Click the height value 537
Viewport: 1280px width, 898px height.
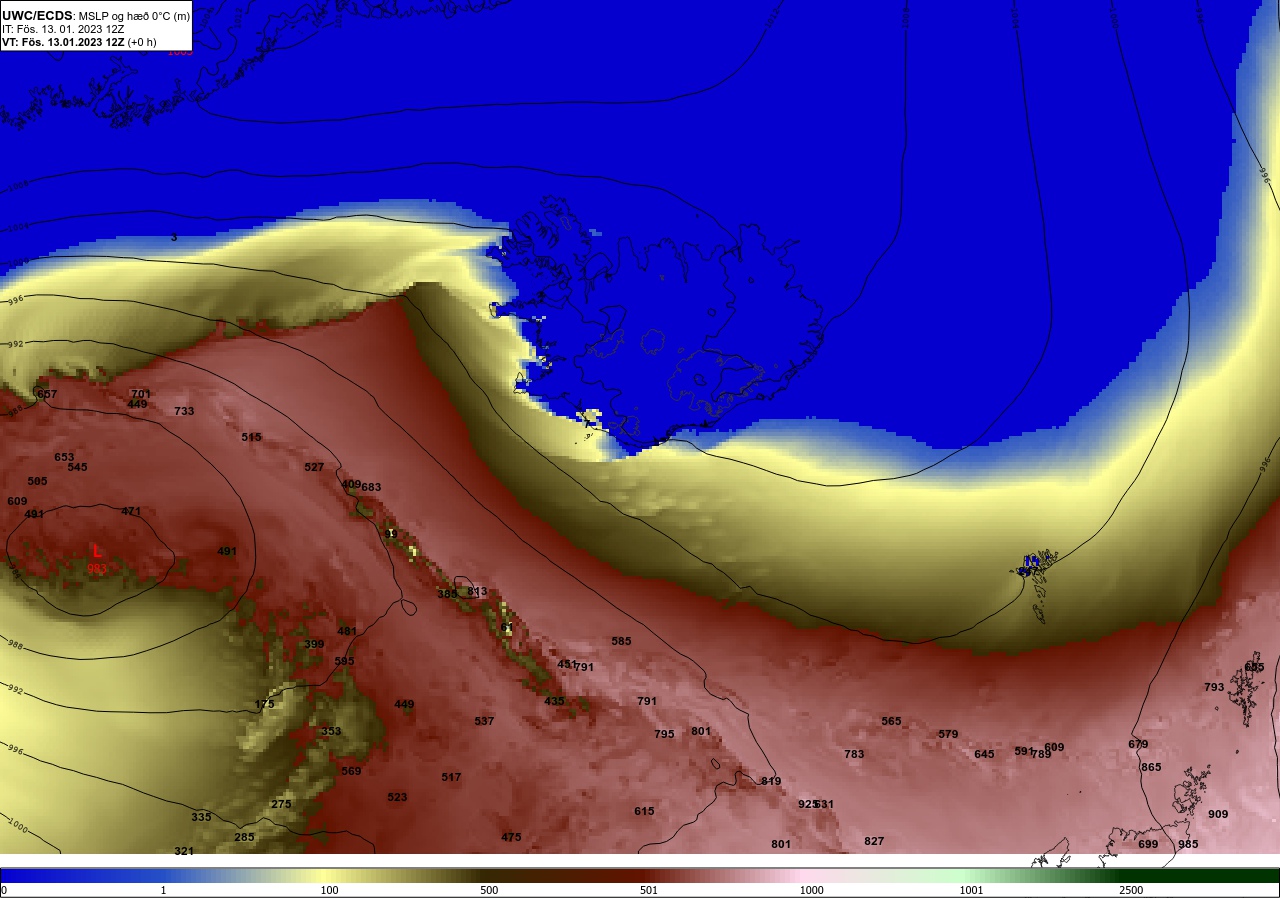click(484, 721)
